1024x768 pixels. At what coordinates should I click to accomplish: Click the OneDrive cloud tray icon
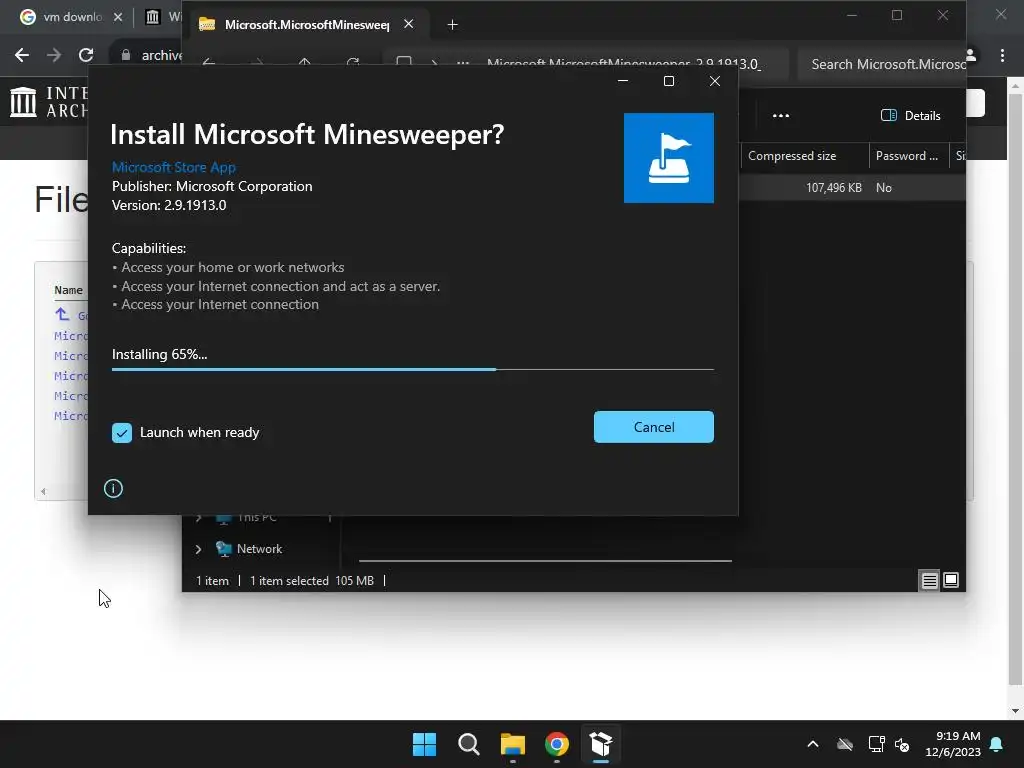(844, 744)
